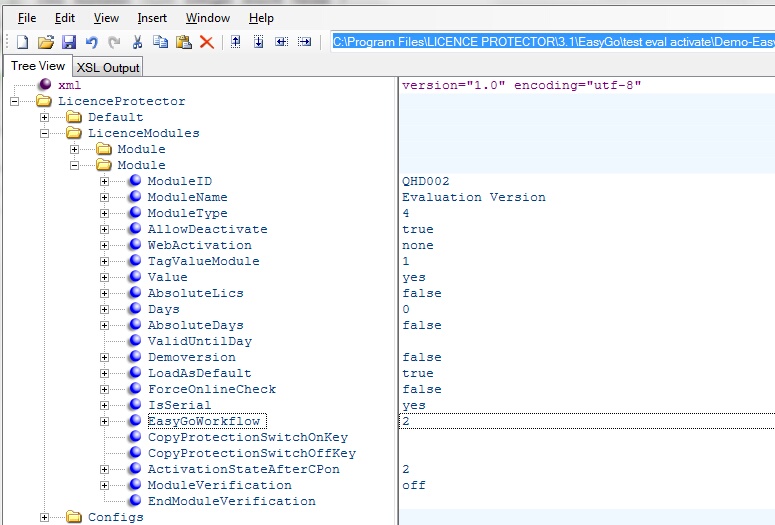Collapse the LicenceProtector root node

(15, 101)
